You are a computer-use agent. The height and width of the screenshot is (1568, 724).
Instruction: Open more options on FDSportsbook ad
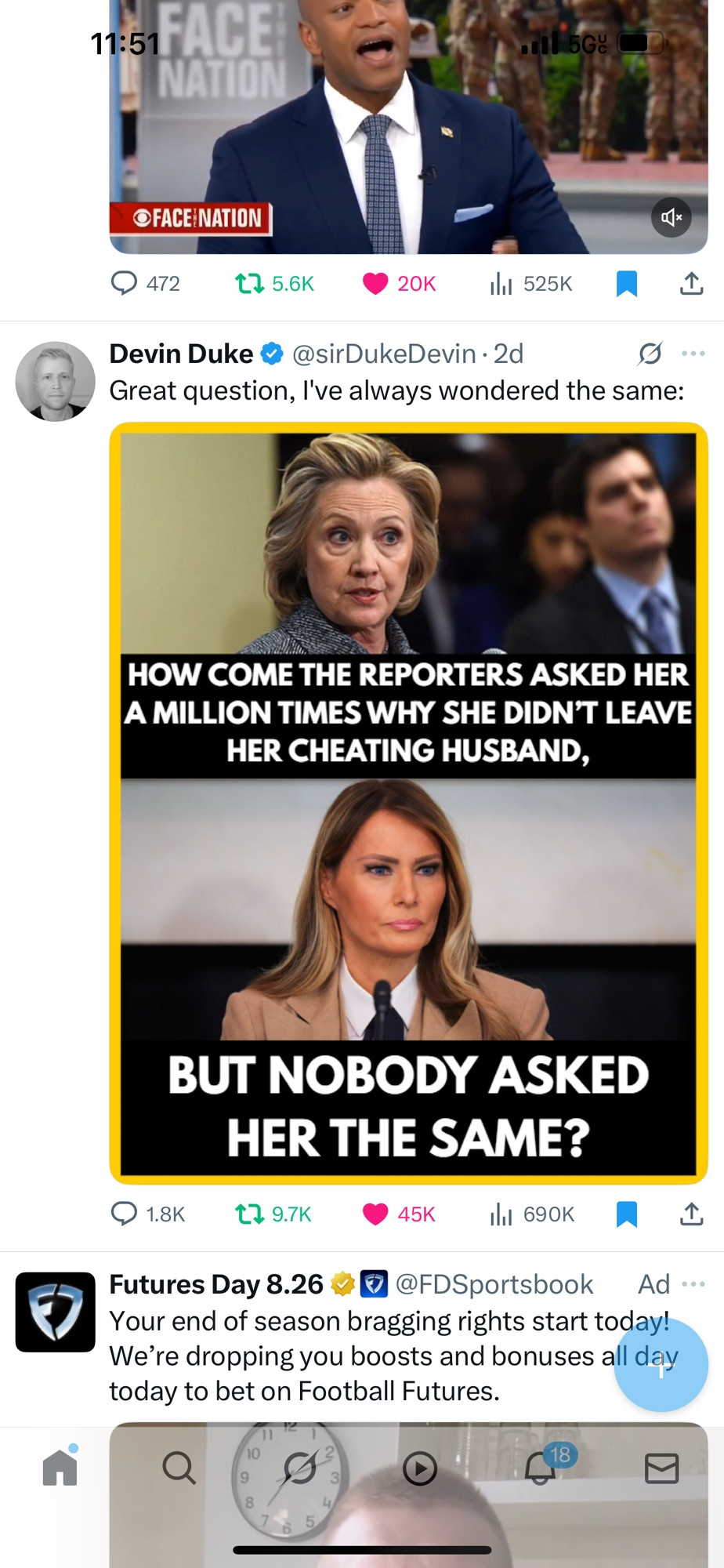(x=693, y=1284)
